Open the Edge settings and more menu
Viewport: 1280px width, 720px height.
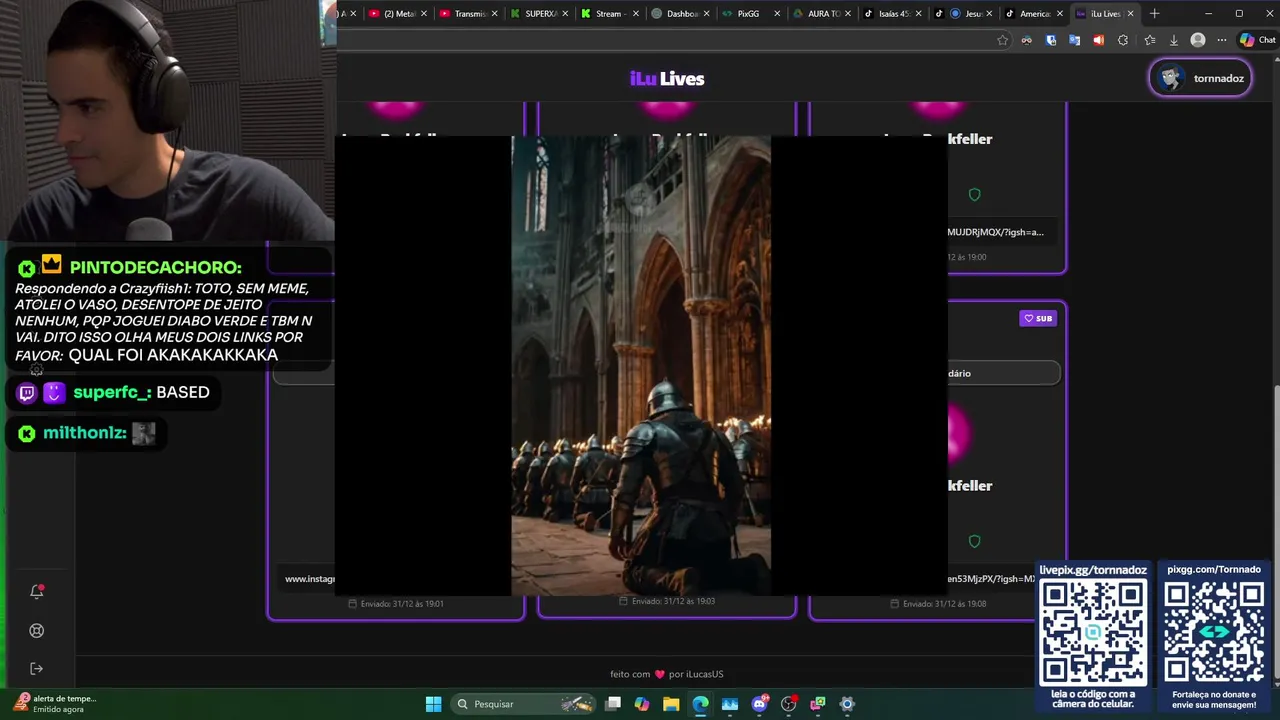tap(1221, 40)
